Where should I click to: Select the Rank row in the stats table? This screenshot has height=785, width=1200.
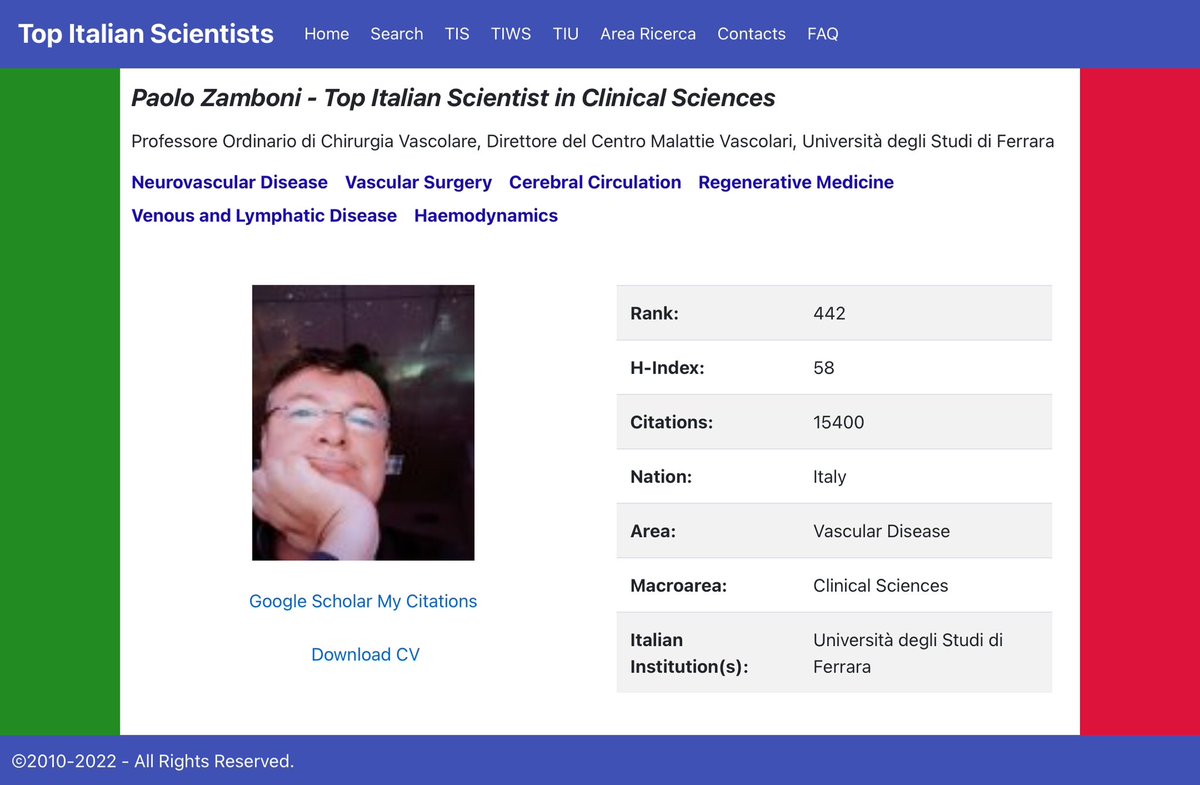pyautogui.click(x=834, y=313)
